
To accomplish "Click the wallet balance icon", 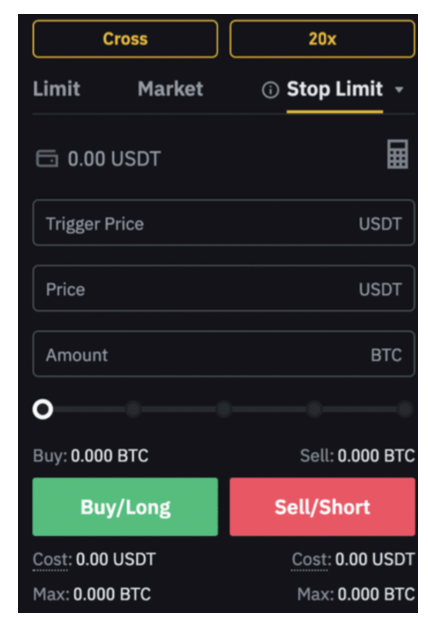I will click(47, 158).
